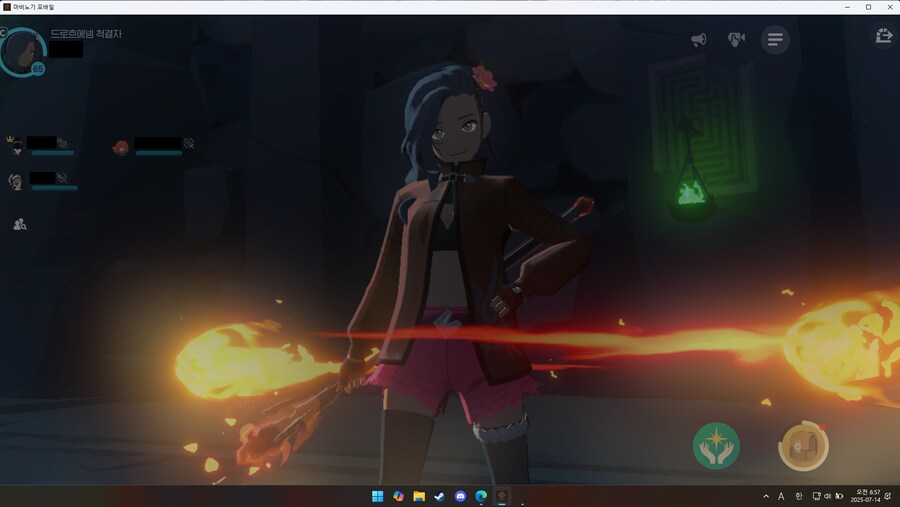The image size is (900, 507).
Task: Click the Mabinogi Mobile taskbar icon
Action: point(502,496)
